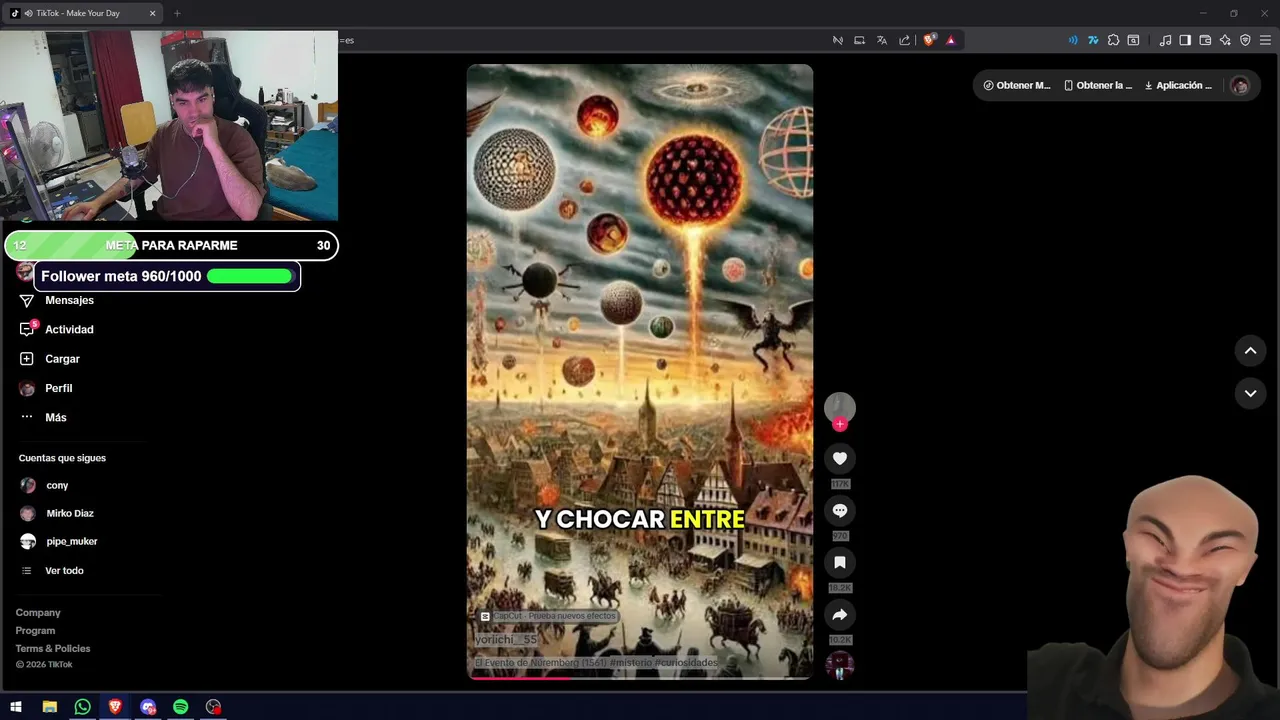Open the creator's avatar beside the video
This screenshot has width=1280, height=720.
point(840,407)
